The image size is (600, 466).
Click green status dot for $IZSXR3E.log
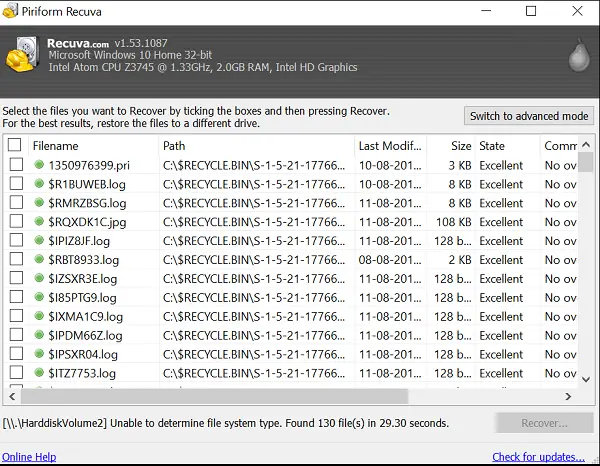pos(39,278)
